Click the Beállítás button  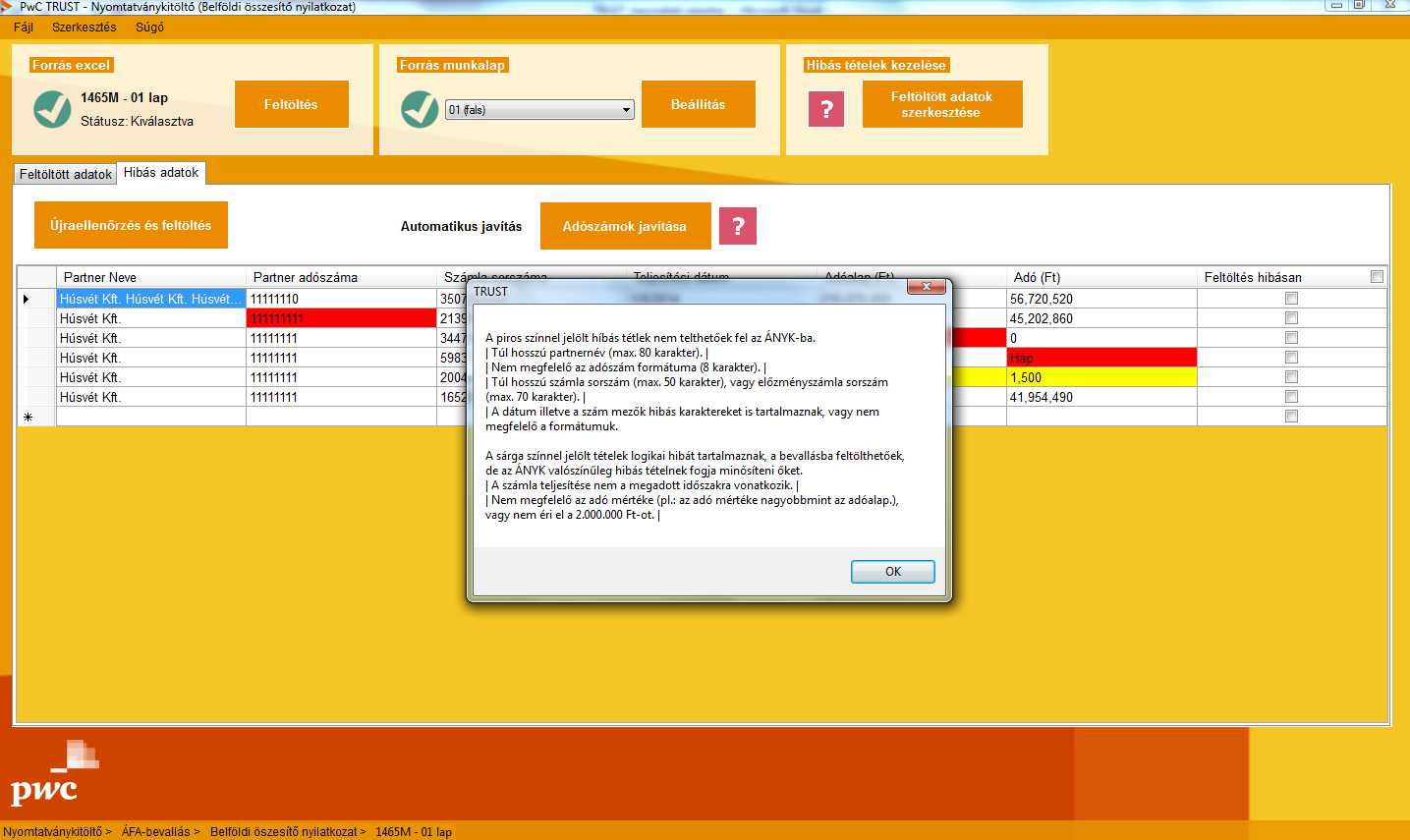point(698,104)
